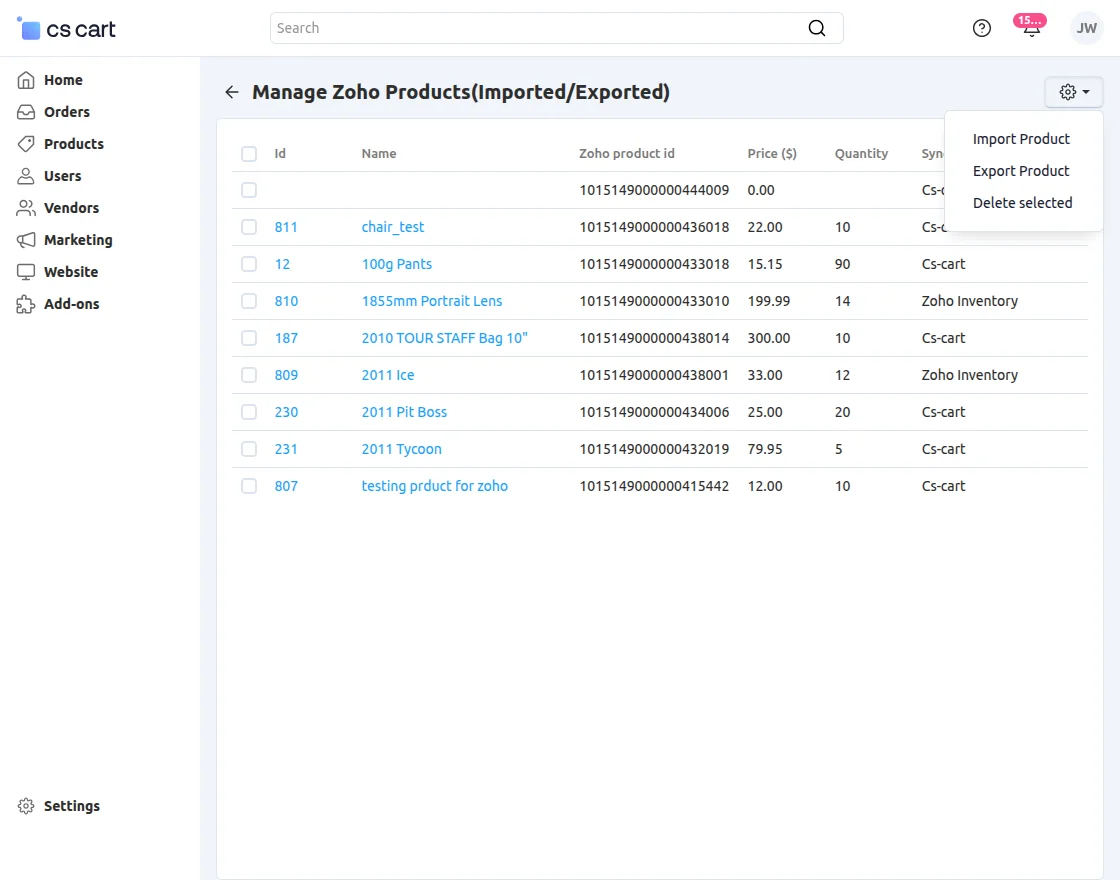Click the Add-ons puzzle icon
The image size is (1120, 880).
coord(26,304)
